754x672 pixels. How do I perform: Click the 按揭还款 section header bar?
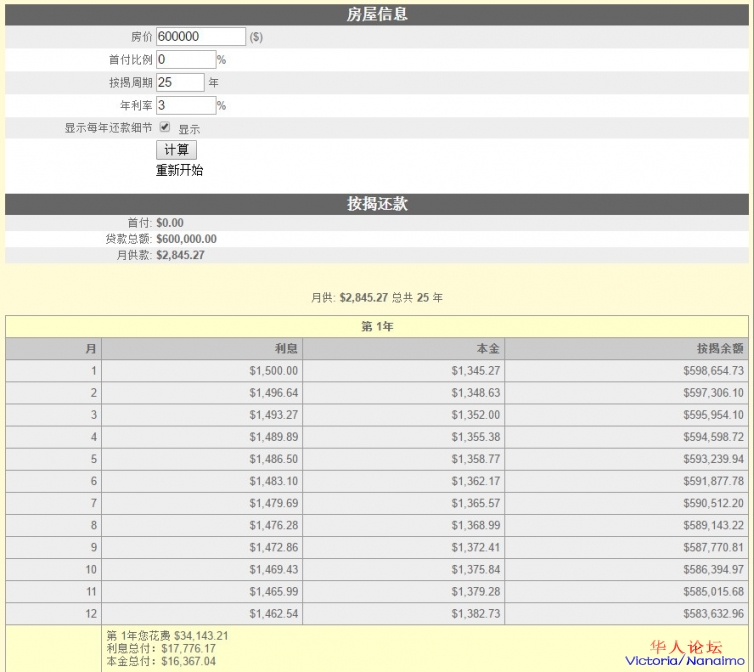pyautogui.click(x=377, y=204)
